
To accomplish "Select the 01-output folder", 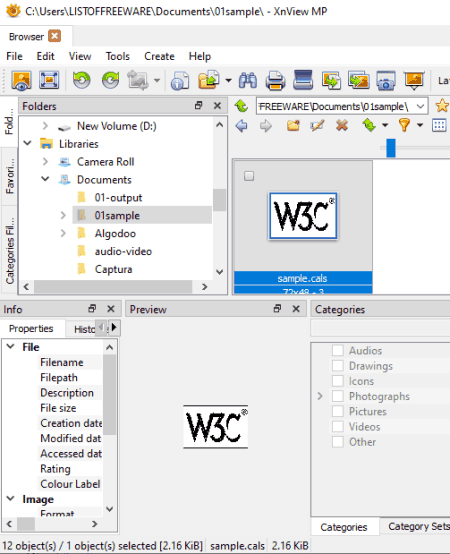I will pyautogui.click(x=118, y=198).
